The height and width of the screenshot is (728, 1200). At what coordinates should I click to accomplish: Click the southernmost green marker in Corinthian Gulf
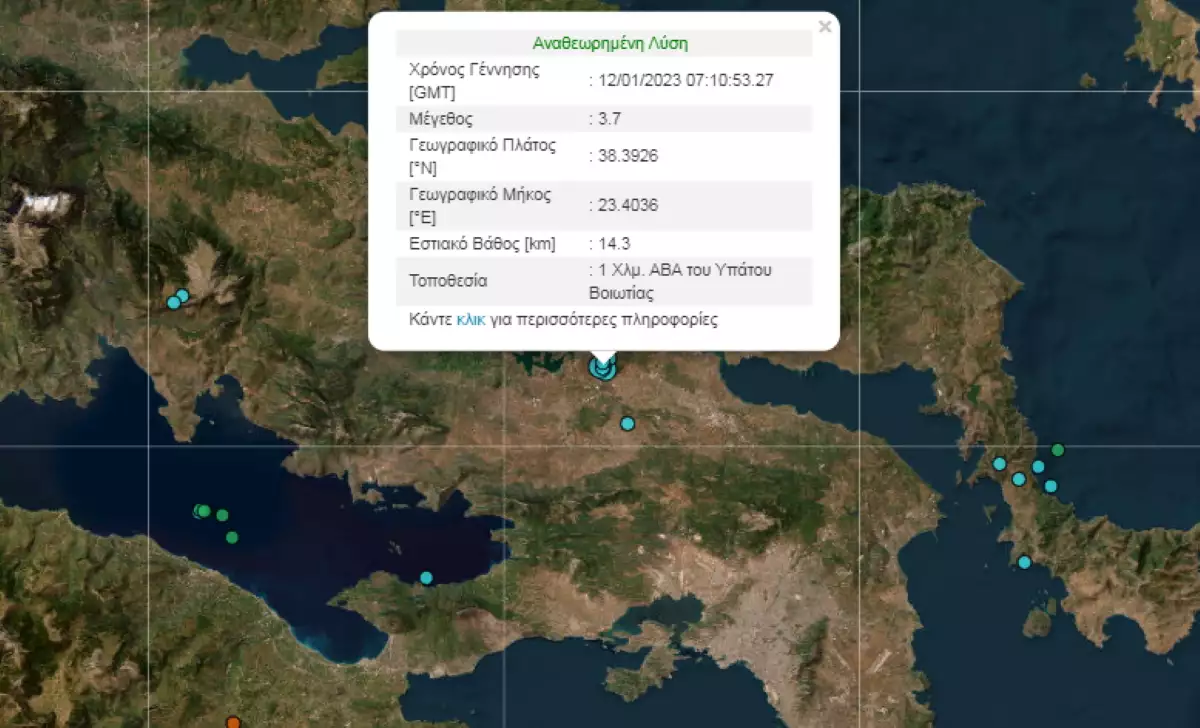click(232, 537)
